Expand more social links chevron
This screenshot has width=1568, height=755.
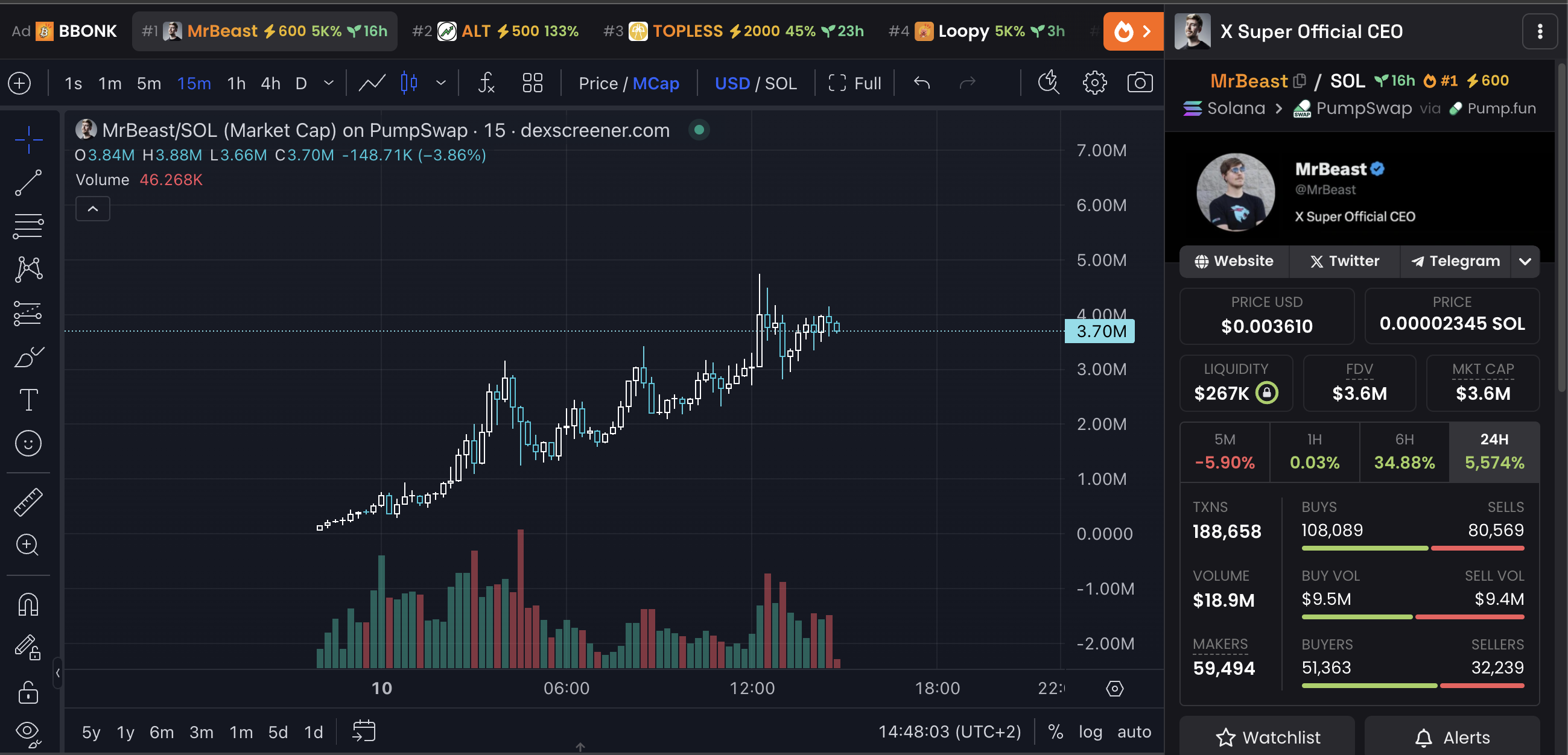(x=1525, y=262)
